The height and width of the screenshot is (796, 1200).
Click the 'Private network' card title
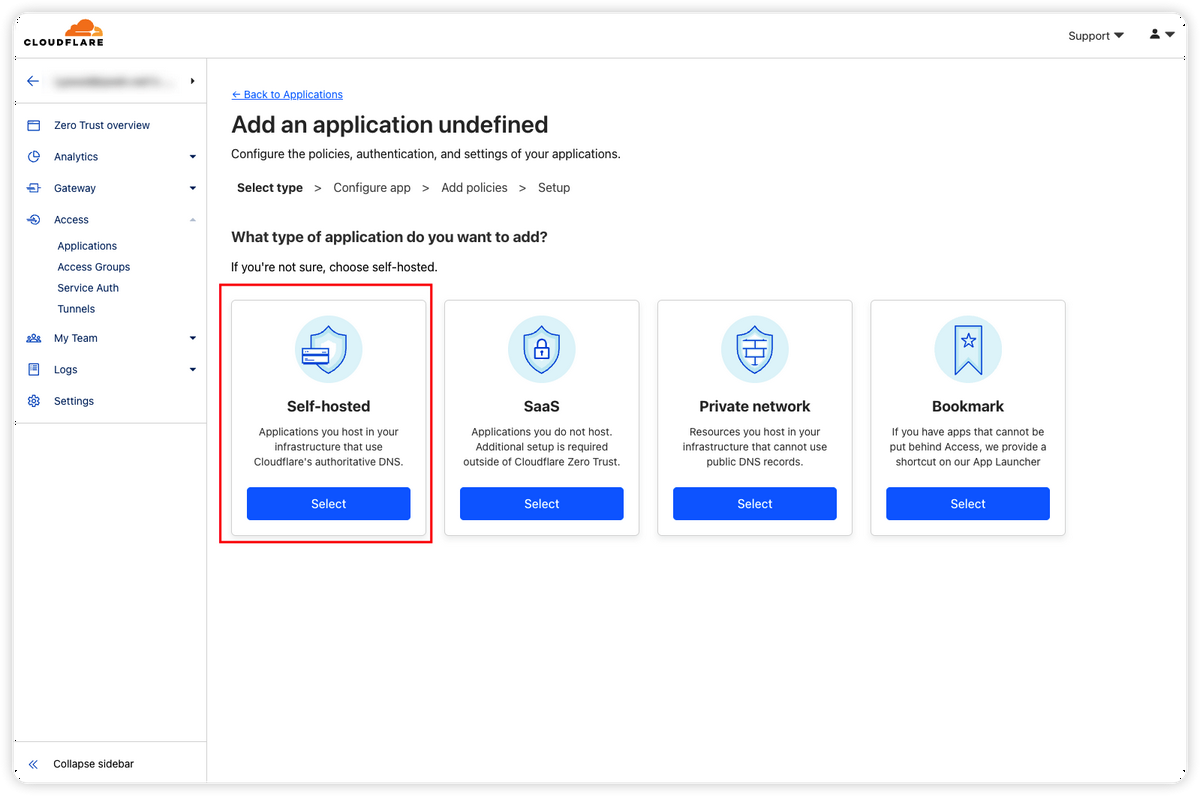point(754,406)
